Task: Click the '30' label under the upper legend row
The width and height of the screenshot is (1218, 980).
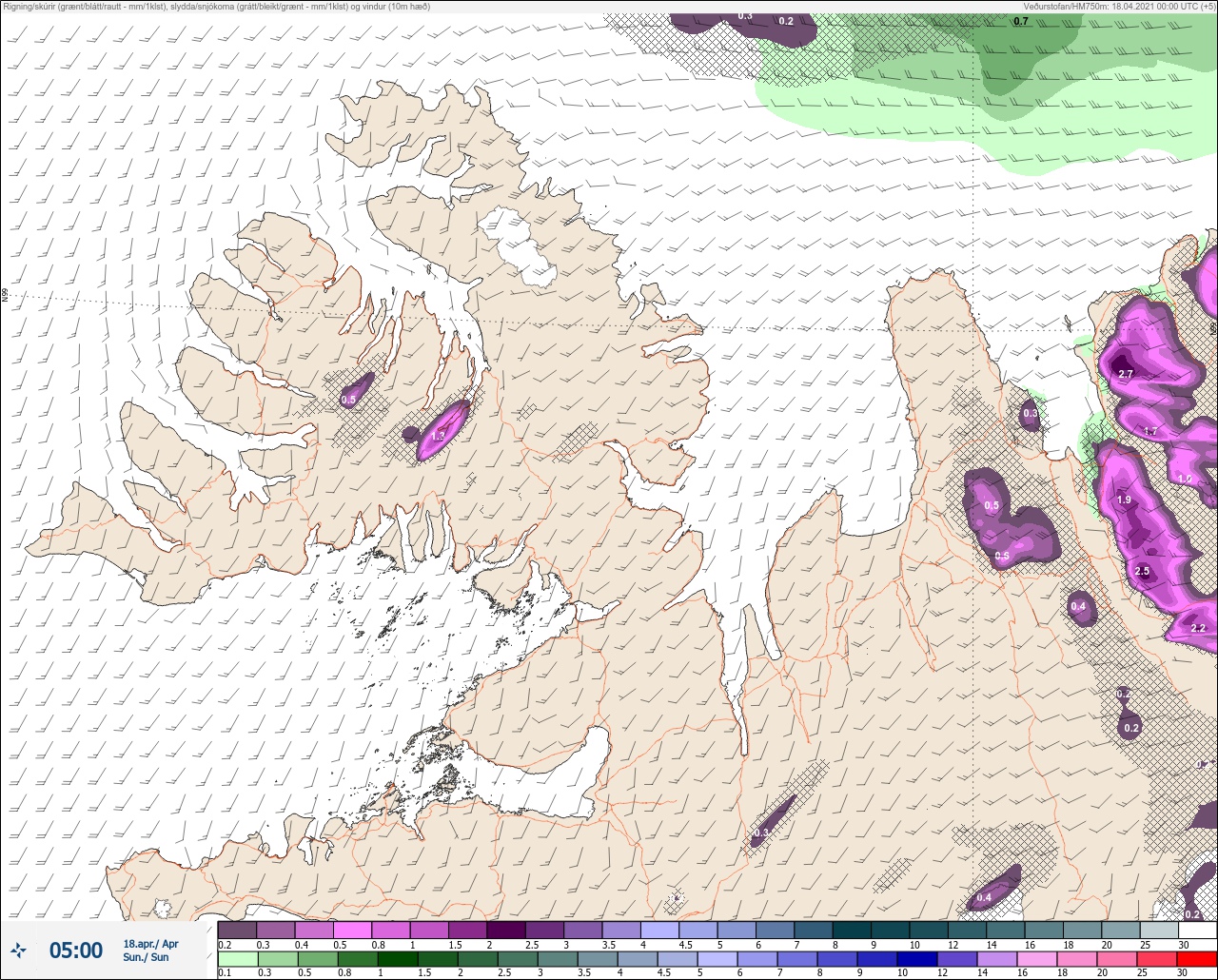Action: pyautogui.click(x=1182, y=945)
